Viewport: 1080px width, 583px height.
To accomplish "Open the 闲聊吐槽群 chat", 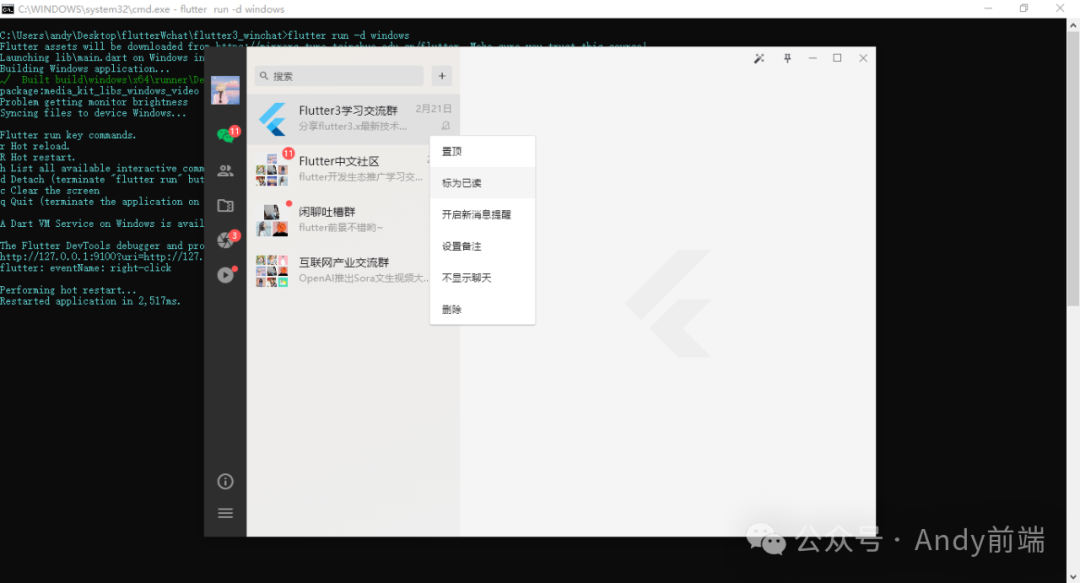I will pyautogui.click(x=338, y=220).
